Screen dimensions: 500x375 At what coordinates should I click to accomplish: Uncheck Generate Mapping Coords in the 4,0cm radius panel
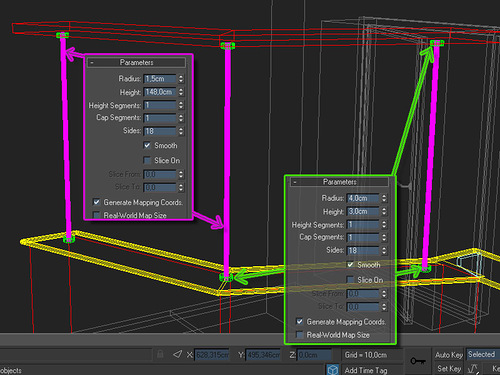pos(299,321)
